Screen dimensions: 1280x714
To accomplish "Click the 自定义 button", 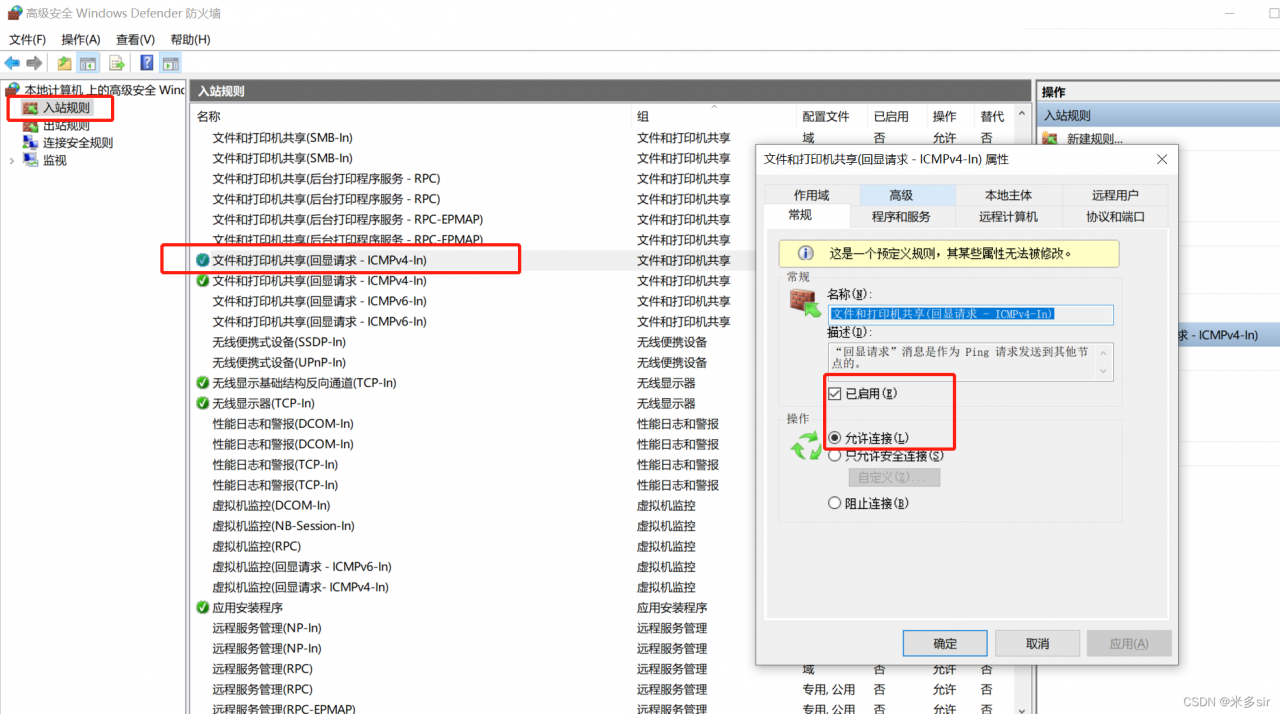I will point(894,478).
